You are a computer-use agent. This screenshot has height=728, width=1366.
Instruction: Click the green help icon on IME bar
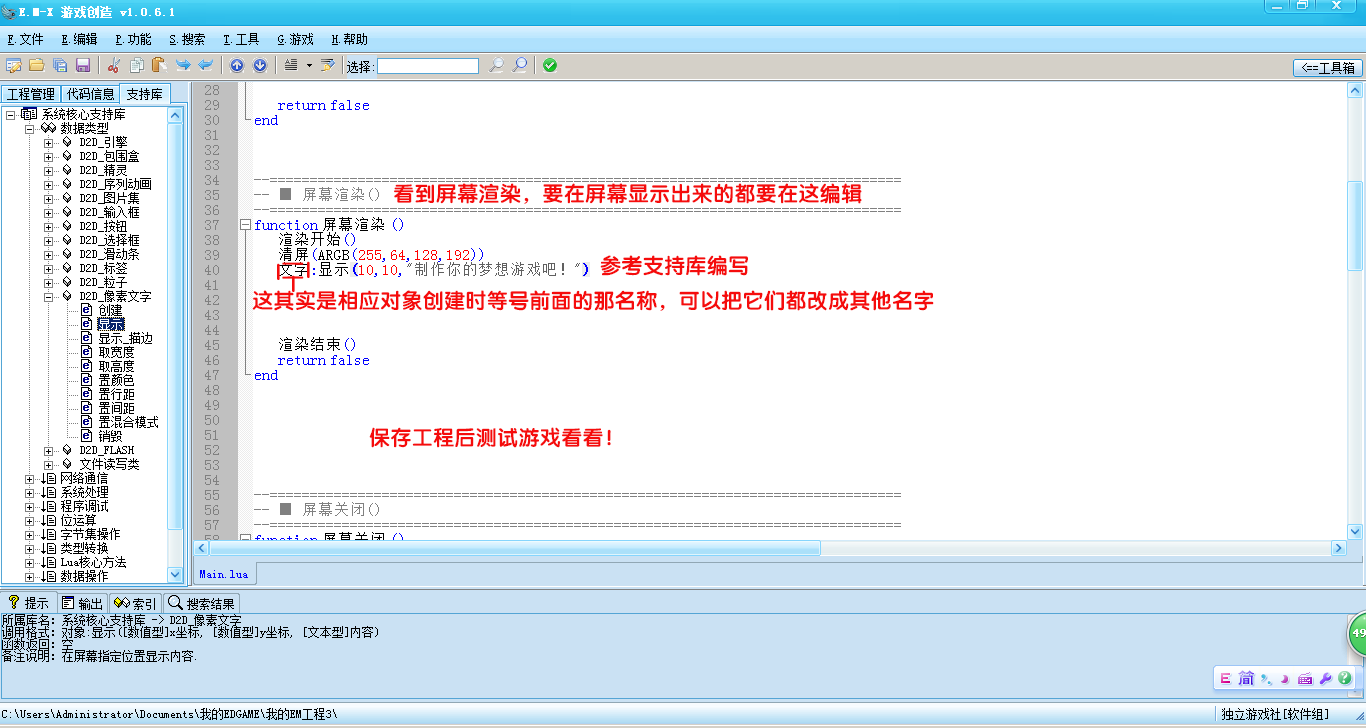click(1345, 678)
